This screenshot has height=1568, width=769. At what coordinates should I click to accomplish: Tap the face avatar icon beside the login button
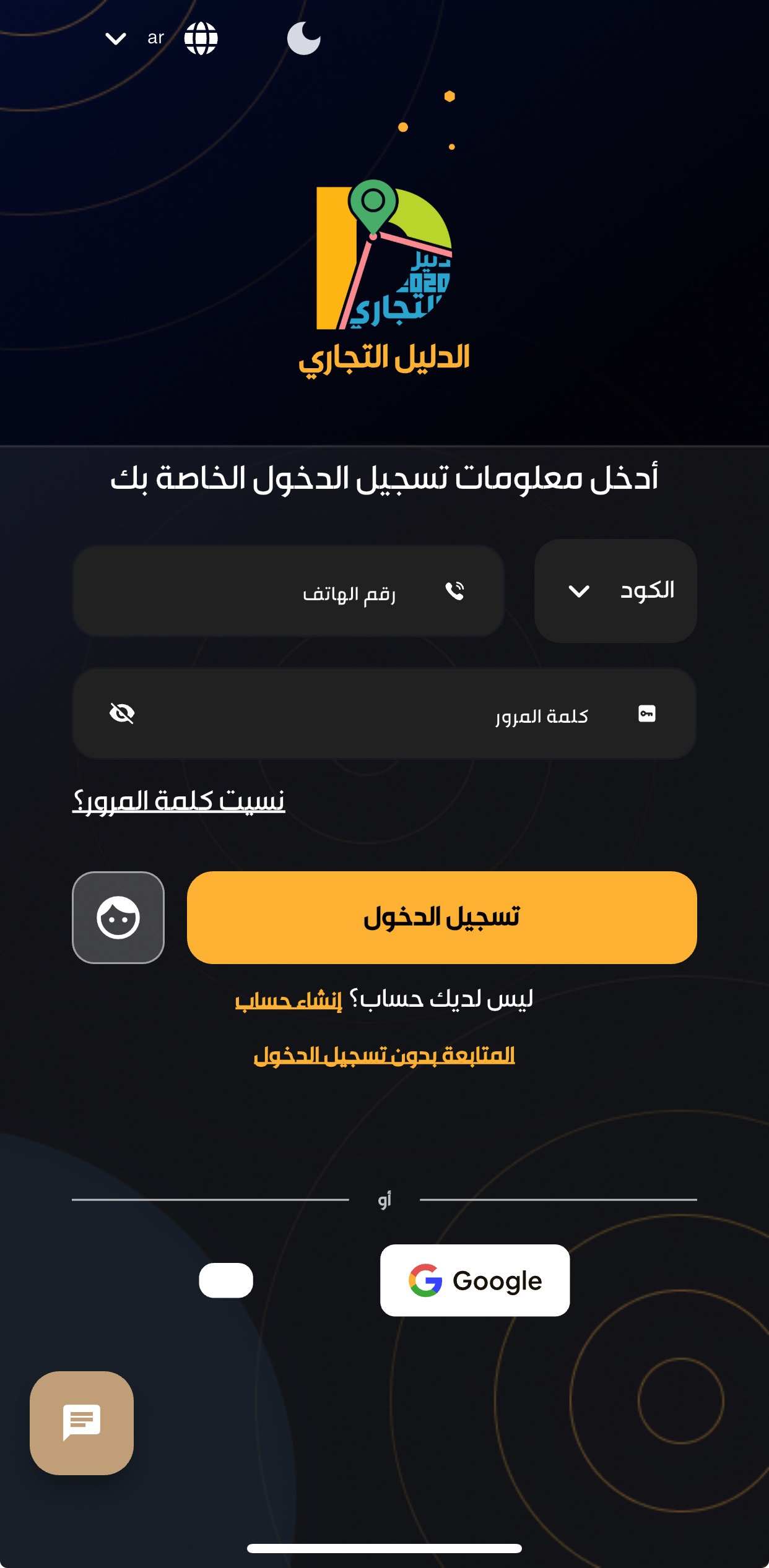pyautogui.click(x=118, y=917)
